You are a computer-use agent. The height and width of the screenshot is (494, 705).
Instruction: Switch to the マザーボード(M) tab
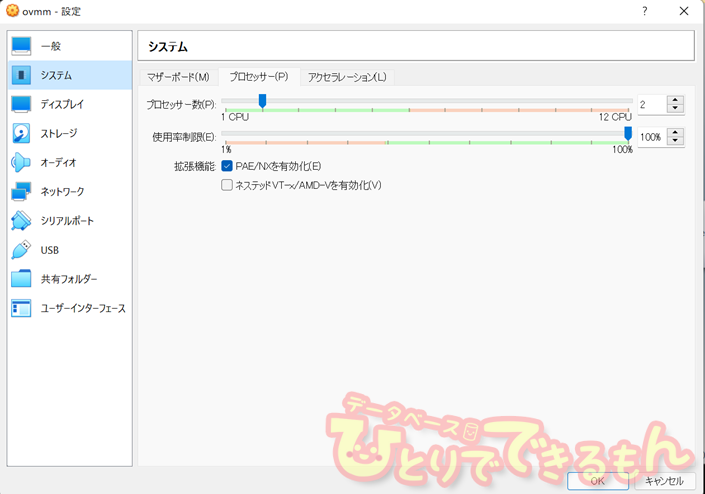pos(178,77)
